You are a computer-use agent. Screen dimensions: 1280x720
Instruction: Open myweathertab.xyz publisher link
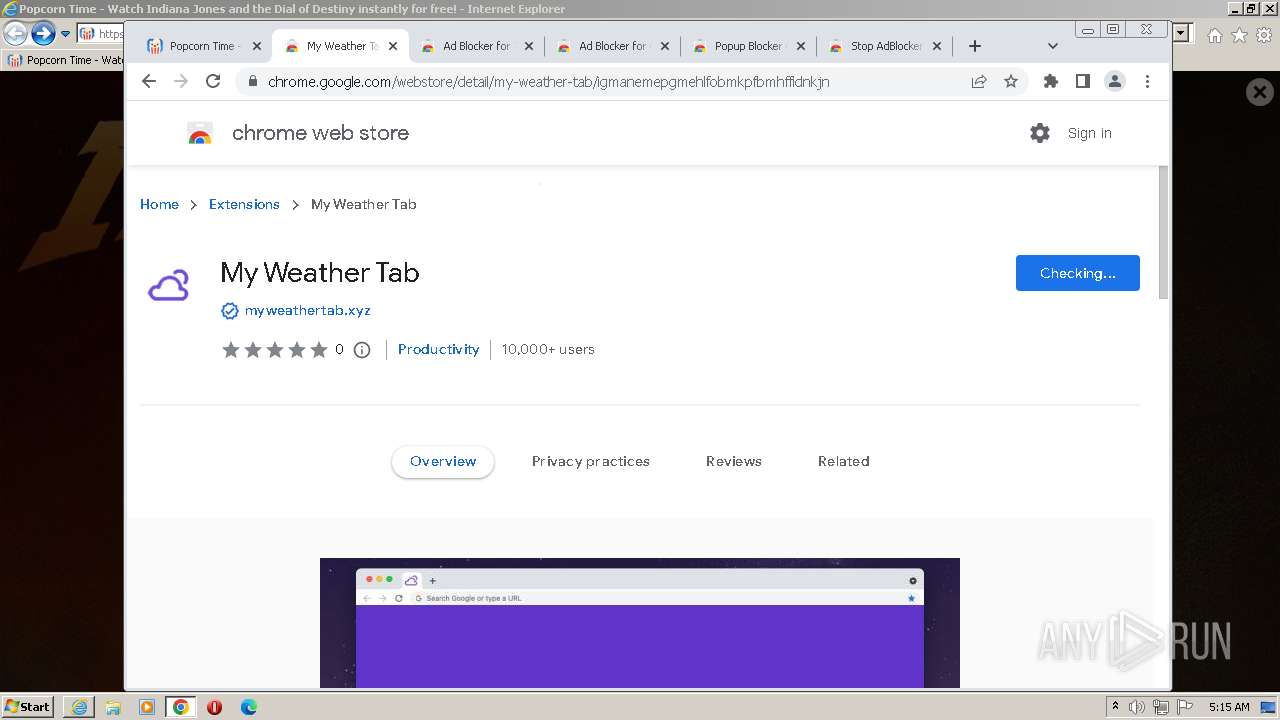point(308,311)
